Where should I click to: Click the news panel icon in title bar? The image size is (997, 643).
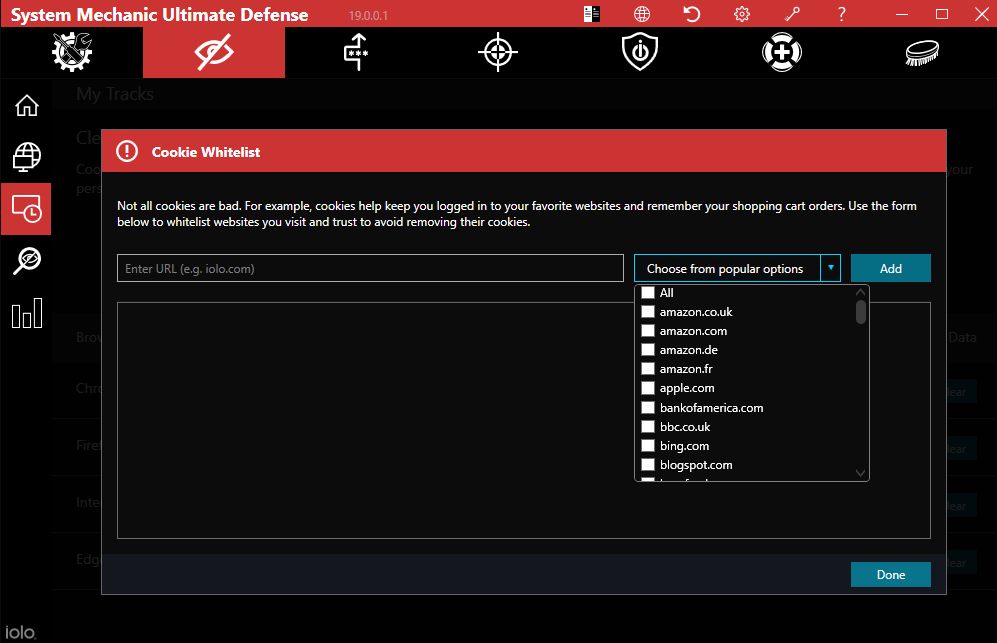(x=592, y=14)
